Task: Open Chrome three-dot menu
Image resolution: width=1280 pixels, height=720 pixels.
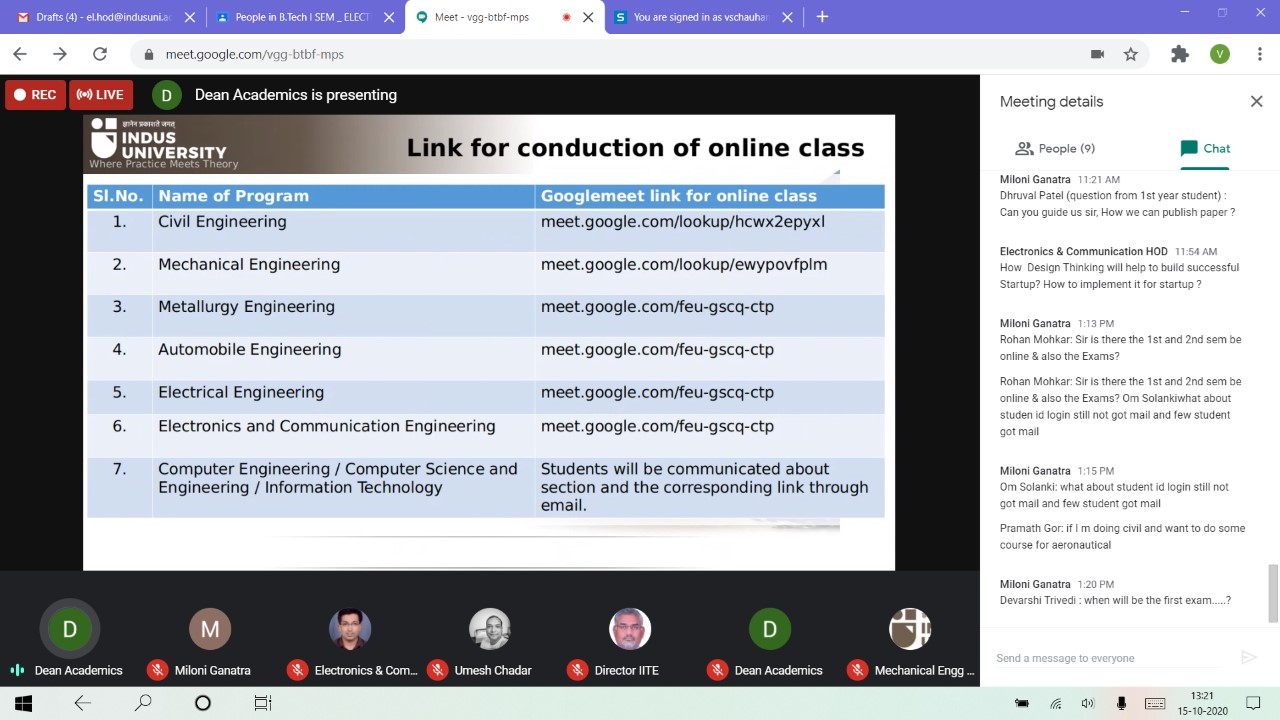Action: click(x=1260, y=54)
